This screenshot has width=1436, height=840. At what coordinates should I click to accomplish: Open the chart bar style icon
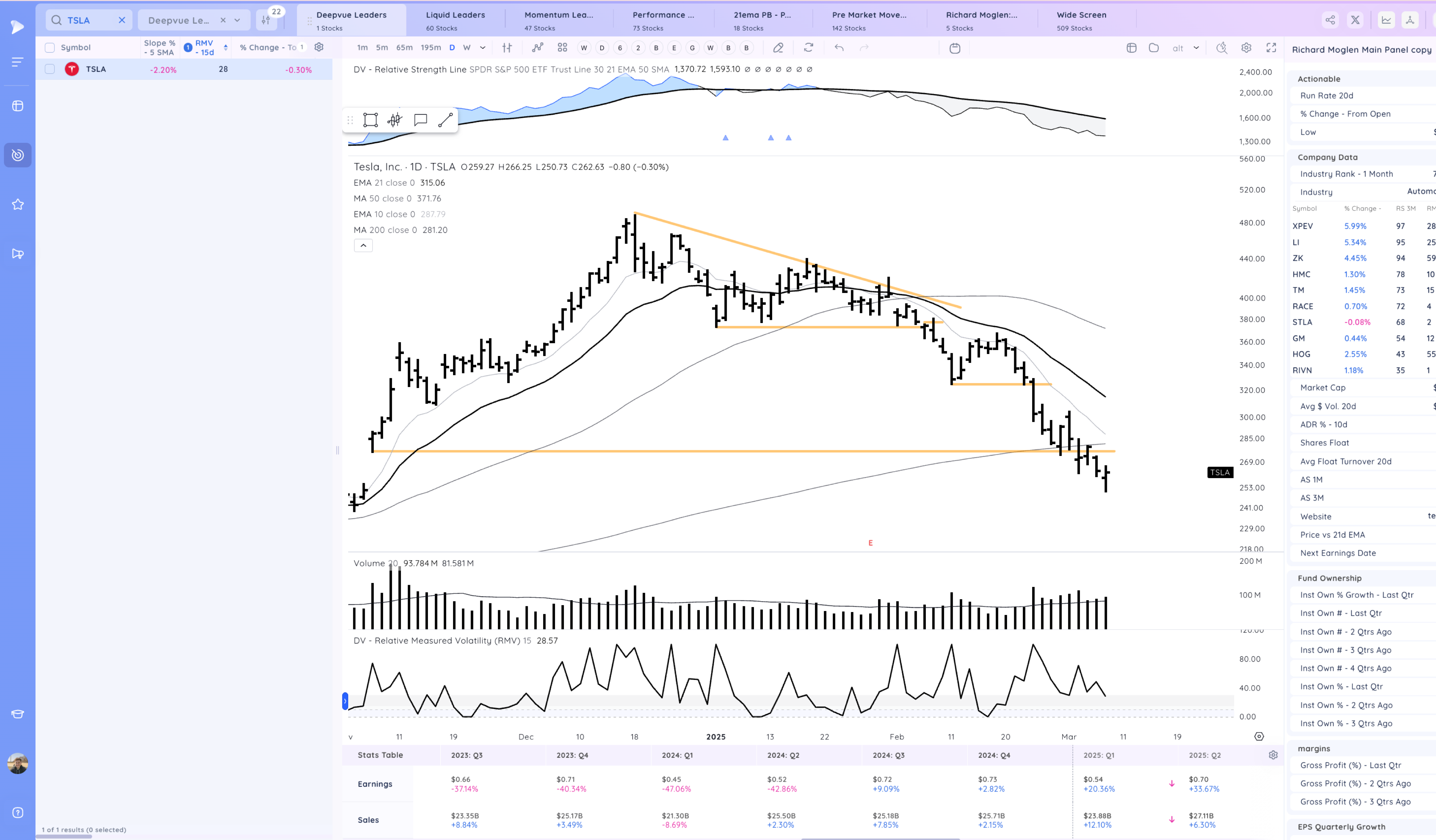coord(507,48)
